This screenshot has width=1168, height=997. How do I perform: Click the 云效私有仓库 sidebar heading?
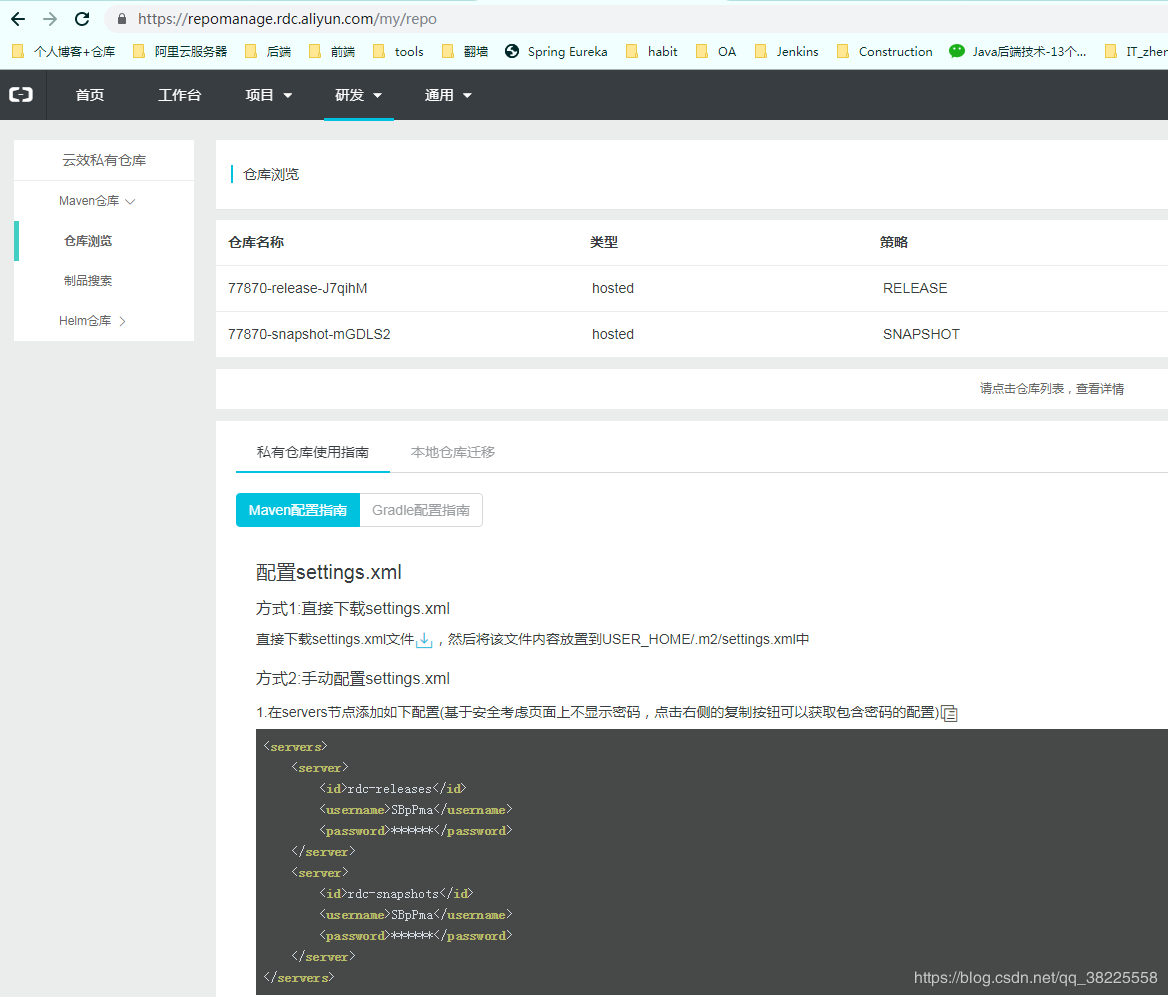[x=104, y=160]
